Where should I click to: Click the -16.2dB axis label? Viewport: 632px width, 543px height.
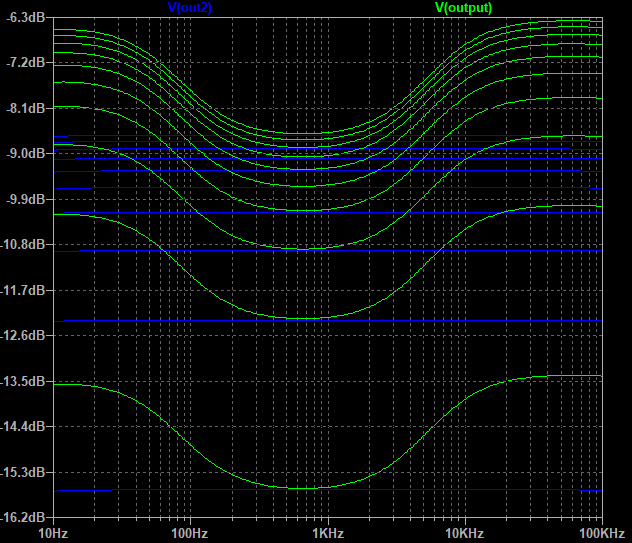(x=22, y=517)
